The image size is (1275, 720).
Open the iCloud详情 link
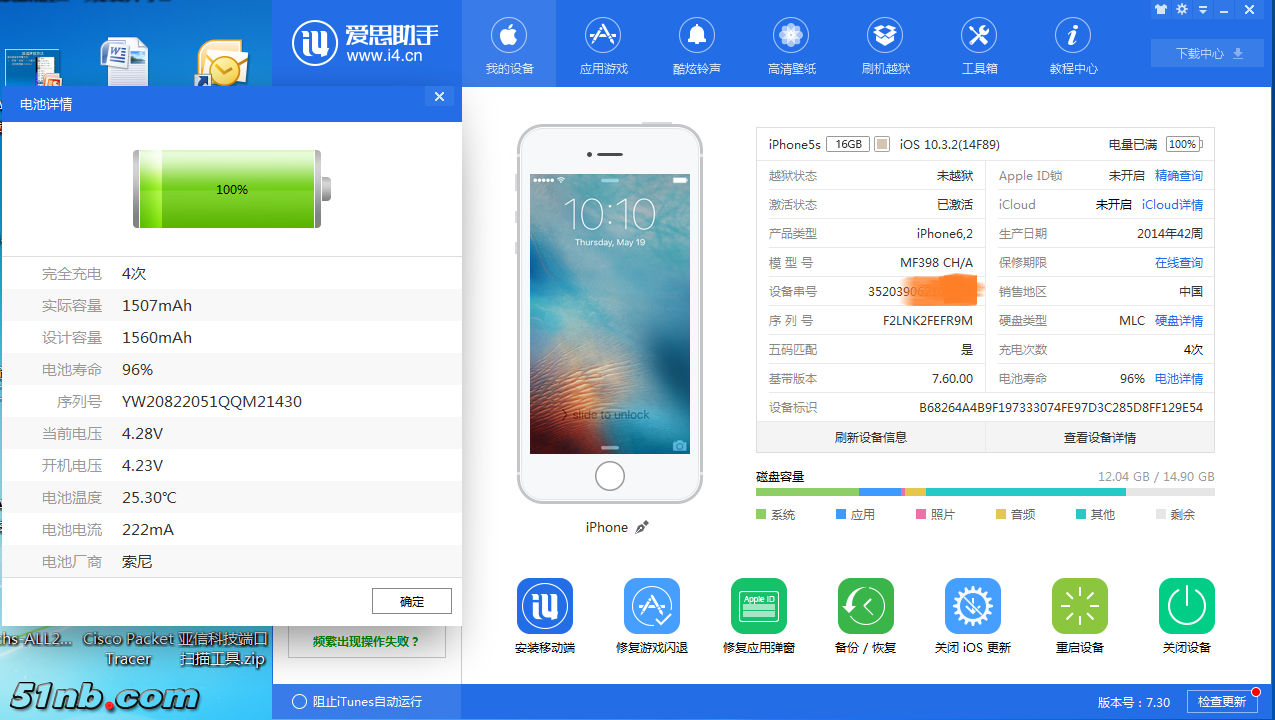pos(1172,204)
